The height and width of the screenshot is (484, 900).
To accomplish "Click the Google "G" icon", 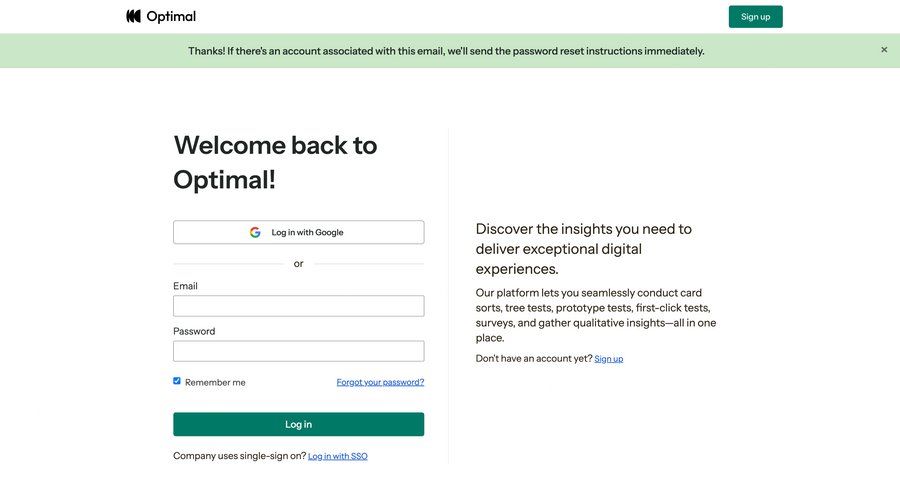I will (x=255, y=232).
